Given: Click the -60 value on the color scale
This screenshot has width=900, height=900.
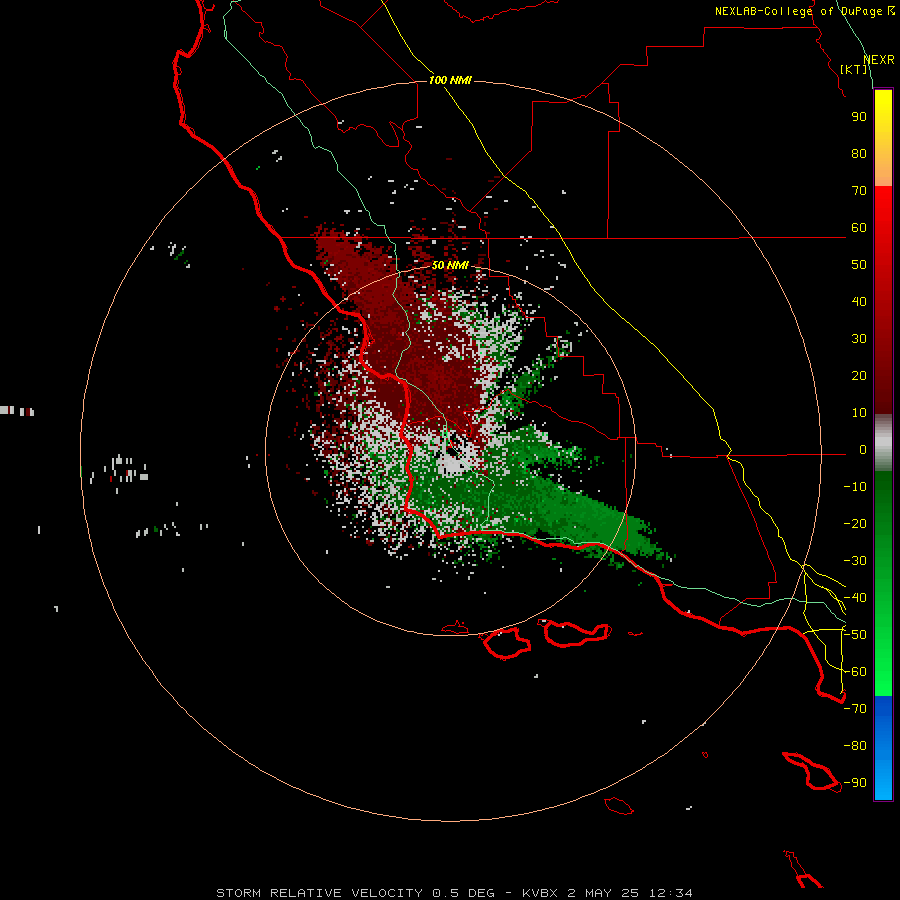Looking at the screenshot, I should 855,672.
